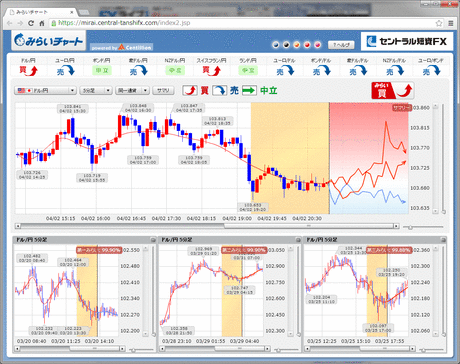460x364 pixels.
Task: Choose the black theme ball
Action: [x=286, y=44]
